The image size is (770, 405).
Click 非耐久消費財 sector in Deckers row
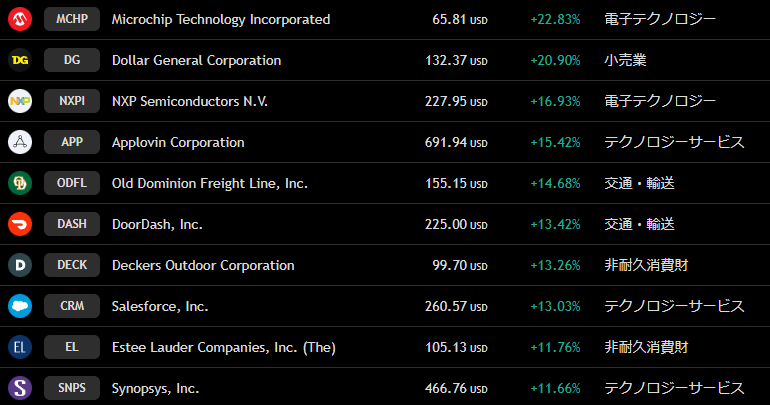click(x=646, y=265)
